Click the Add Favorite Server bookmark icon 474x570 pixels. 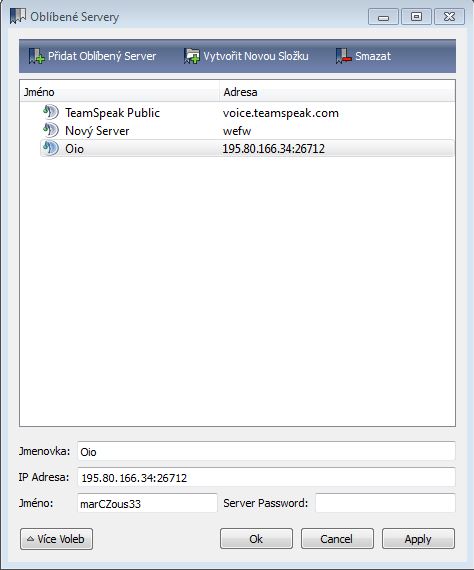[x=36, y=56]
